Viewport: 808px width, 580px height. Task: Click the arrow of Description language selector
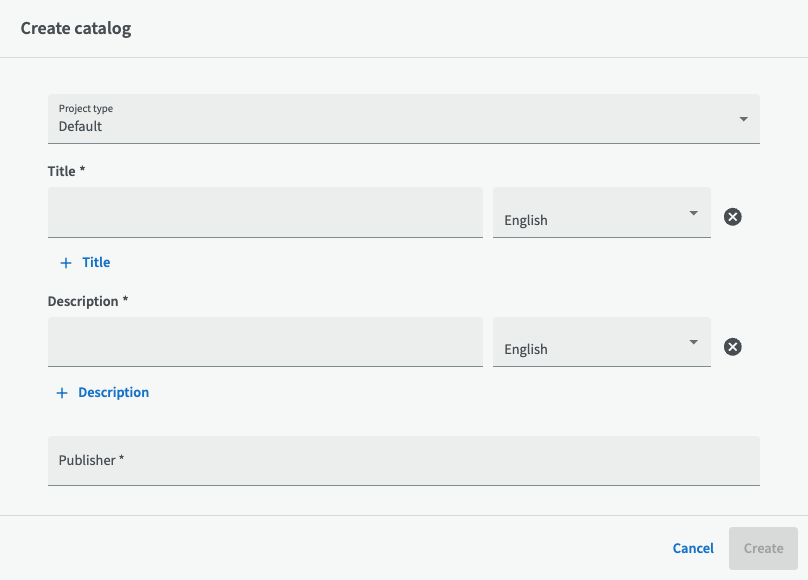tap(694, 342)
